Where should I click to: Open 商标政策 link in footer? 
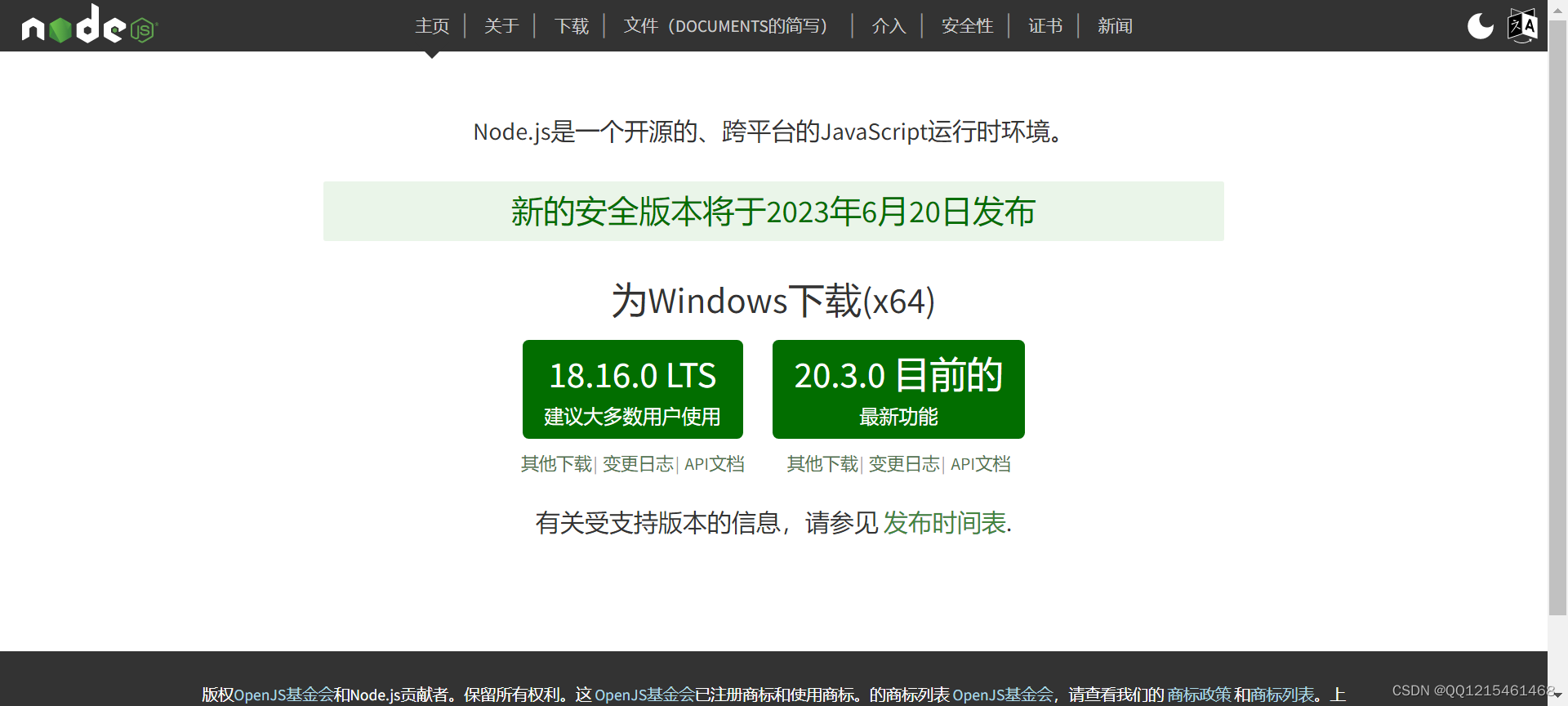tap(1199, 695)
